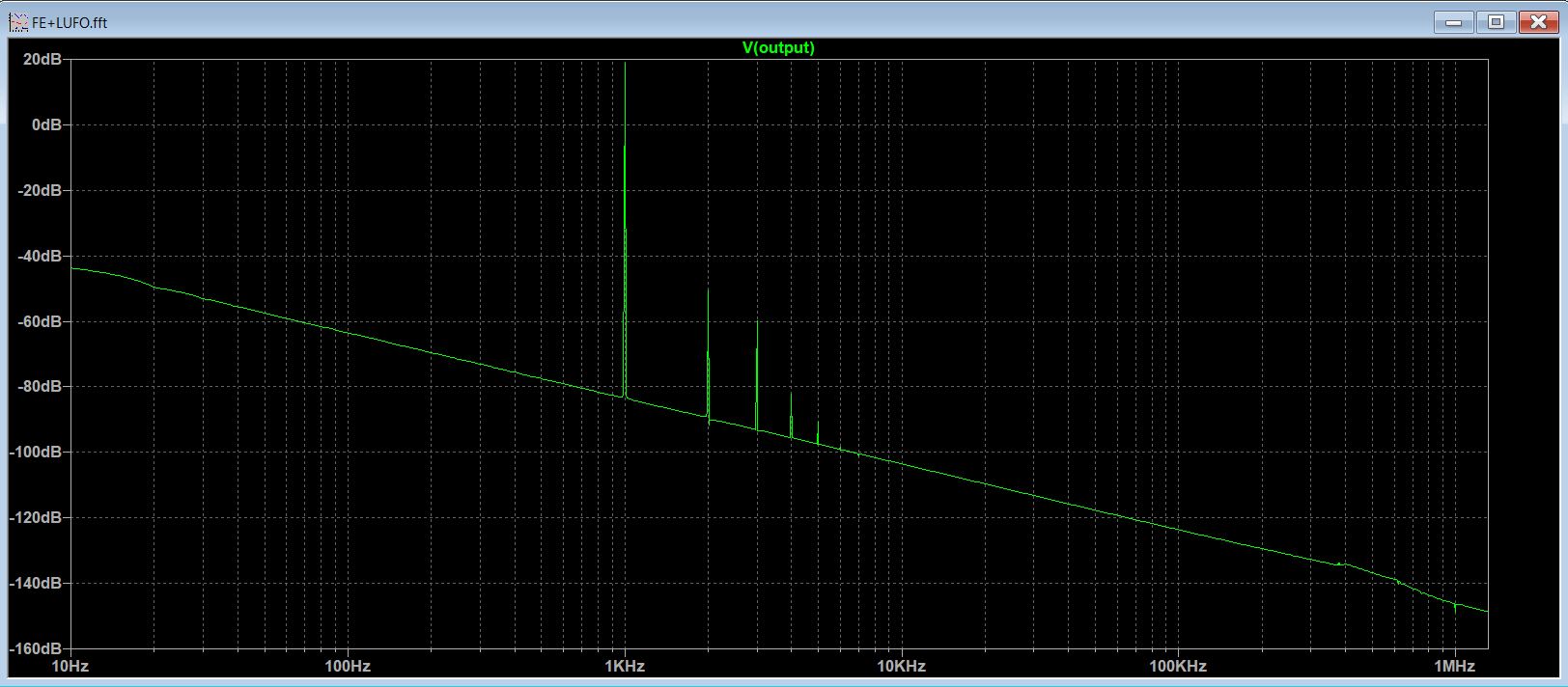Click the 100Hz frequency axis label
The height and width of the screenshot is (687, 1568).
coord(348,666)
